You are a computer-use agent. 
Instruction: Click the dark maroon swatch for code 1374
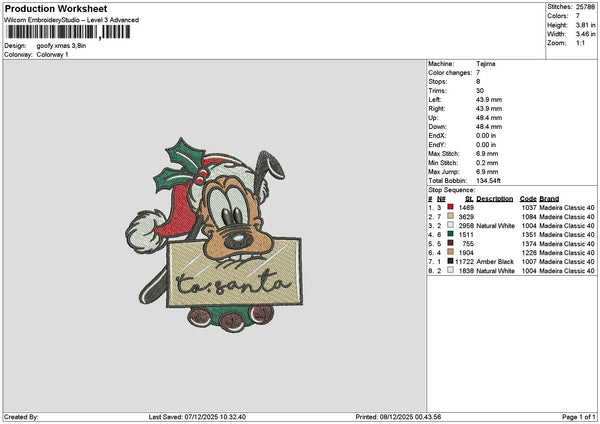coord(450,243)
